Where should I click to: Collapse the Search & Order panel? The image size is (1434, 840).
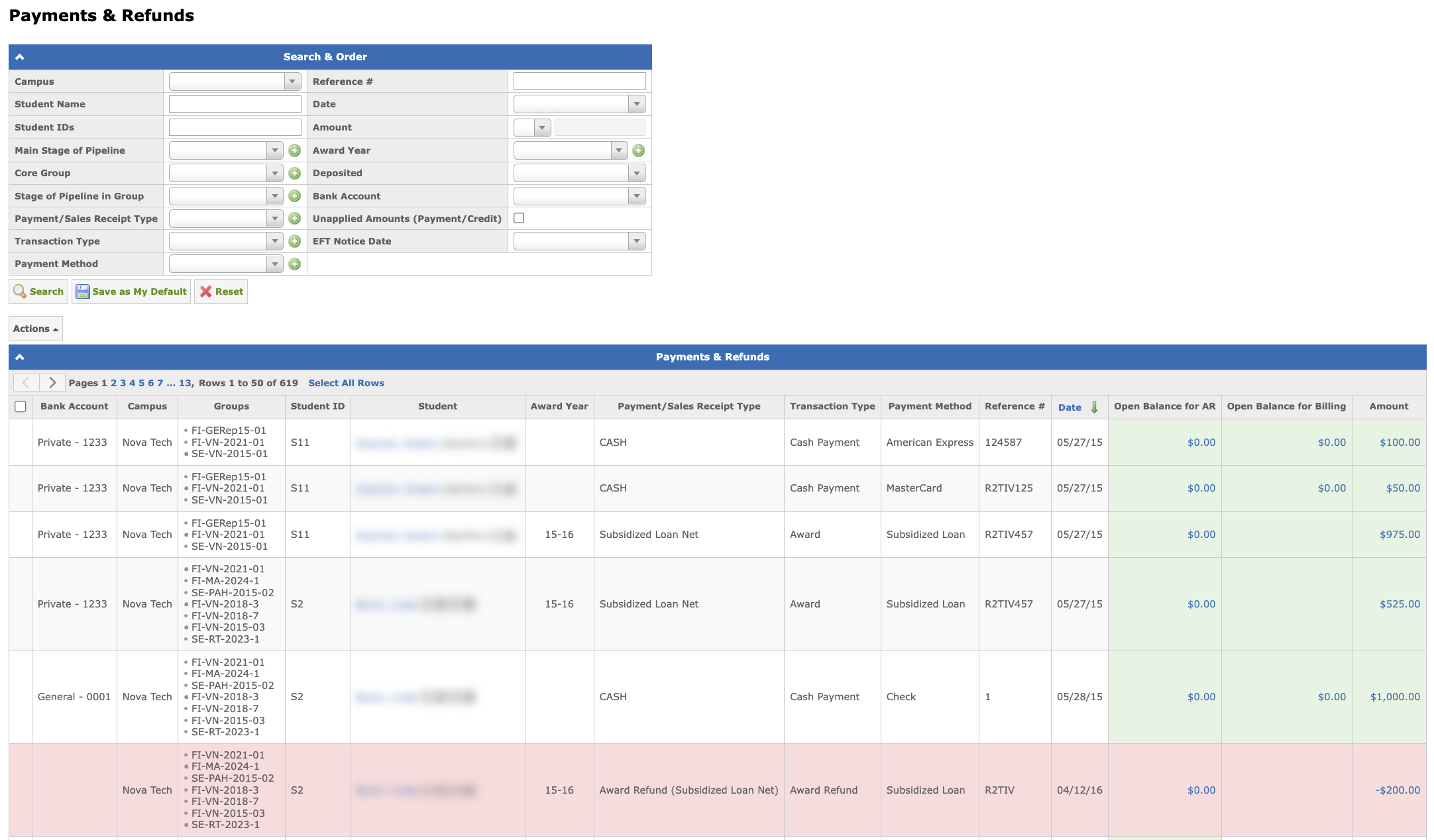20,57
